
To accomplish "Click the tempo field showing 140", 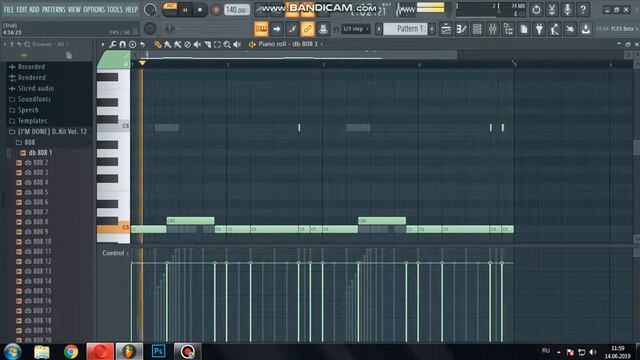I will click(237, 10).
